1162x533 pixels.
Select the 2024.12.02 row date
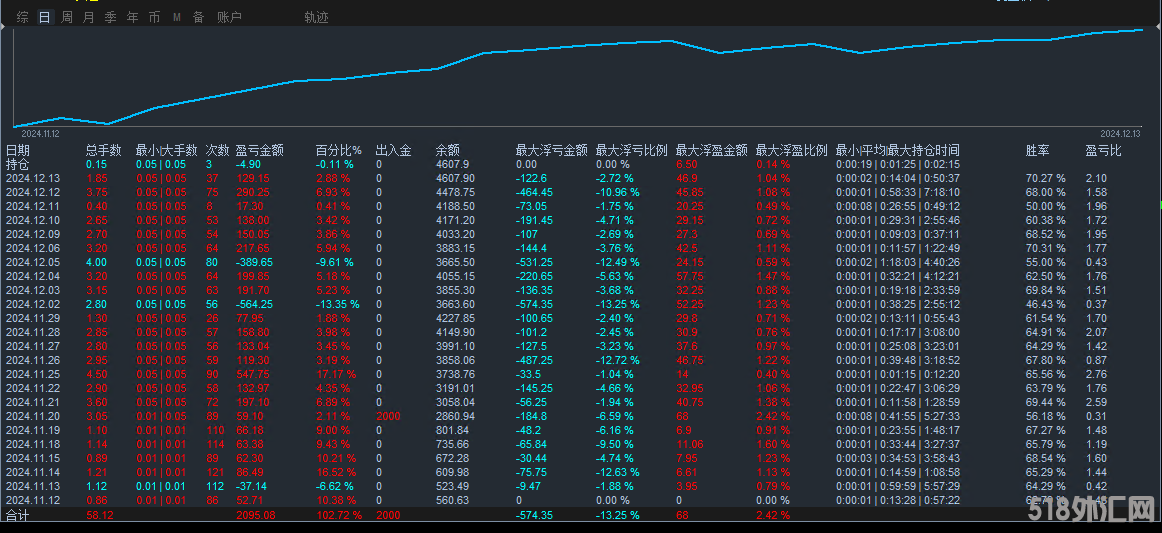(x=33, y=304)
